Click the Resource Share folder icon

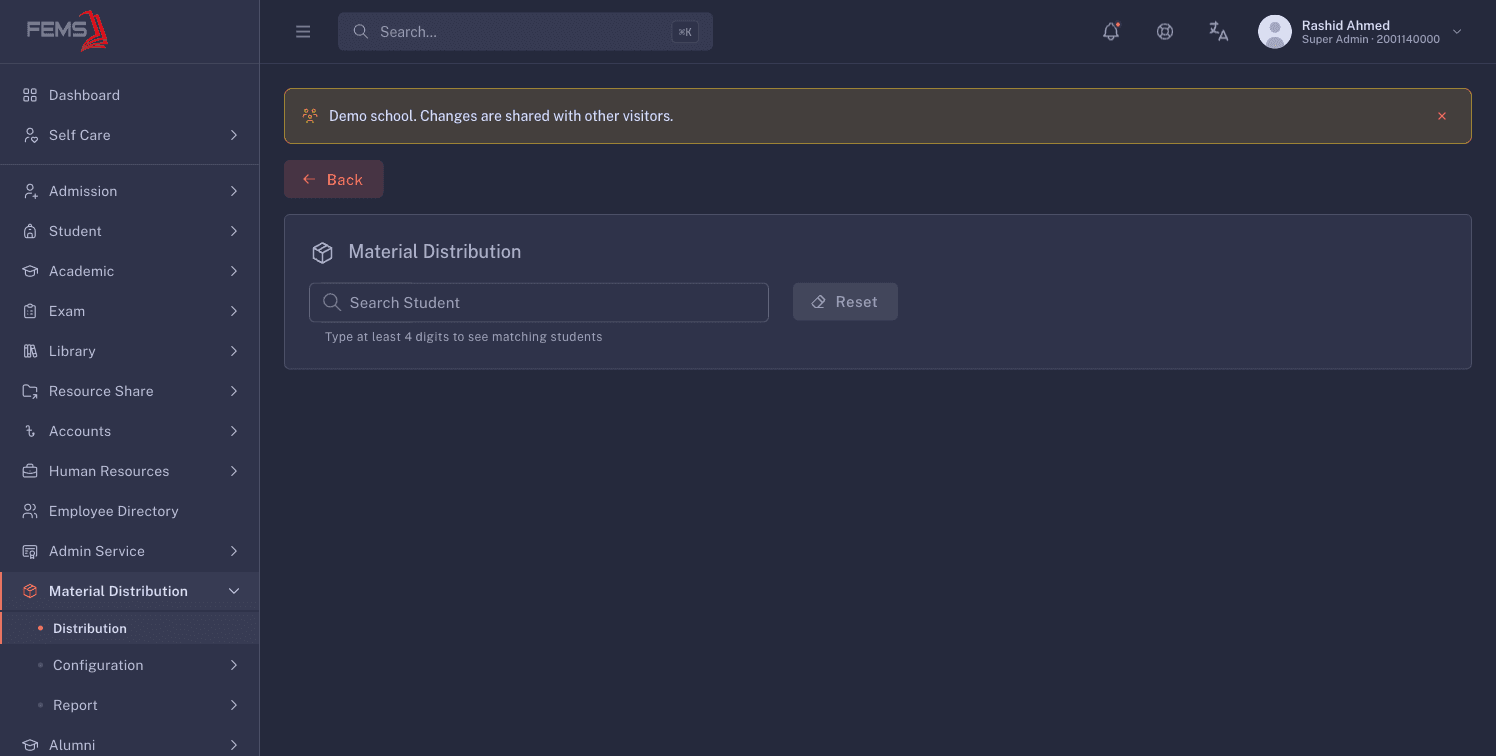(30, 391)
